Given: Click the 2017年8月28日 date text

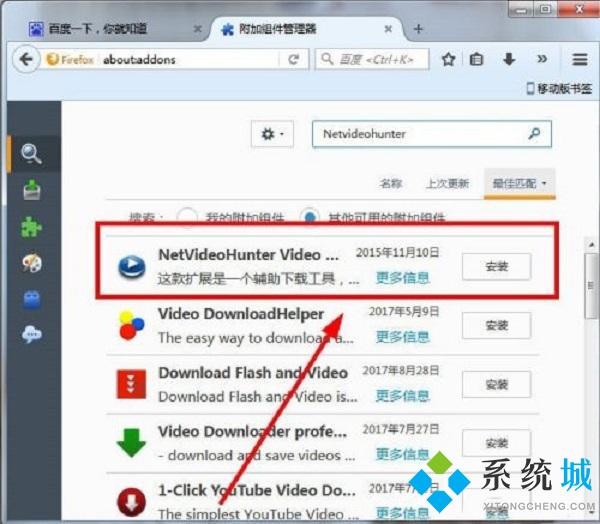Looking at the screenshot, I should [x=400, y=371].
